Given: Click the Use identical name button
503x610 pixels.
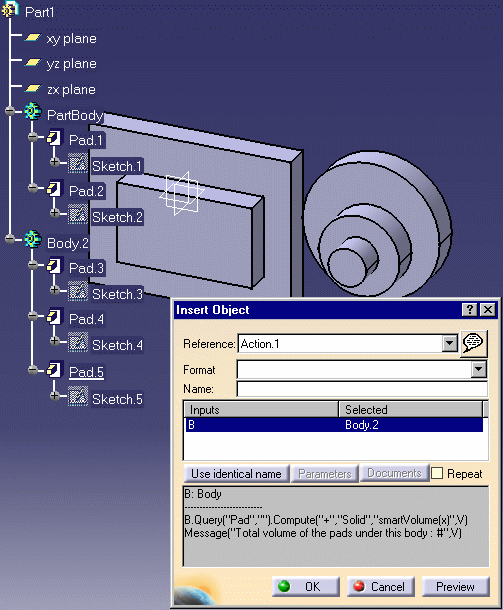Looking at the screenshot, I should pyautogui.click(x=237, y=473).
